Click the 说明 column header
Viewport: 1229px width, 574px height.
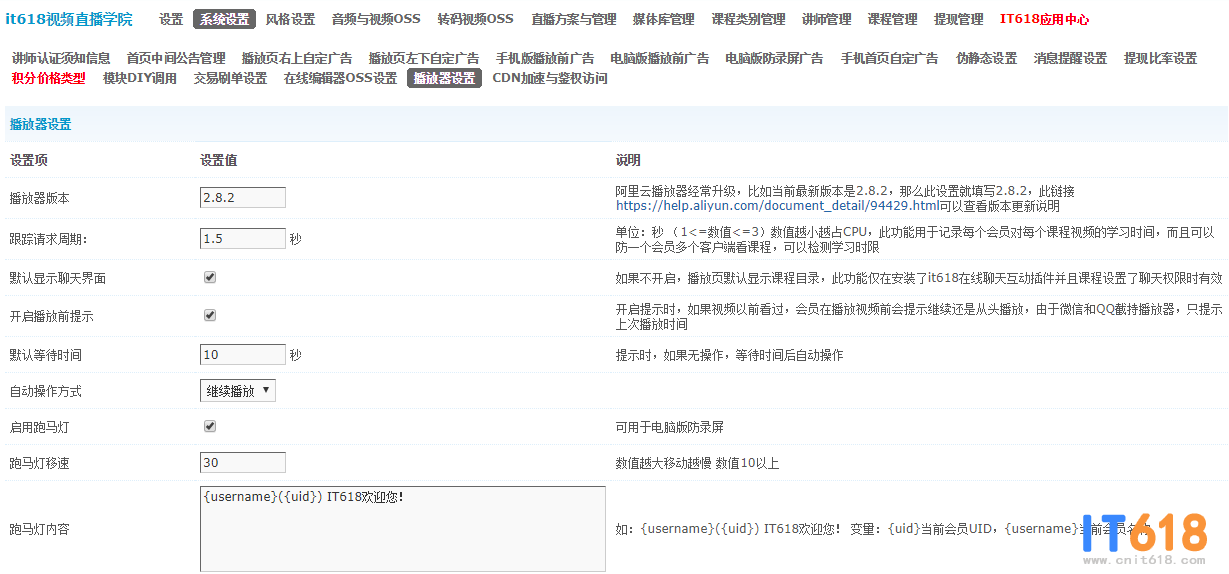(628, 160)
